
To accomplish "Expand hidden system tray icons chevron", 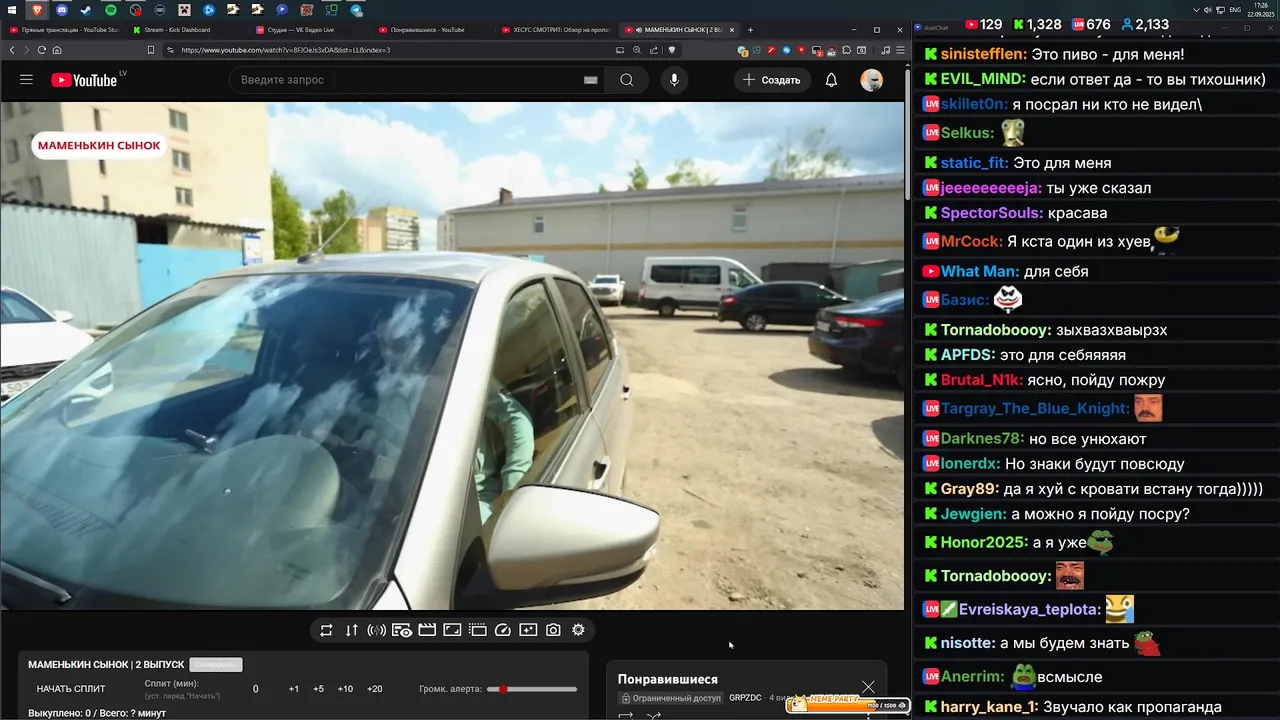I will [1194, 9].
